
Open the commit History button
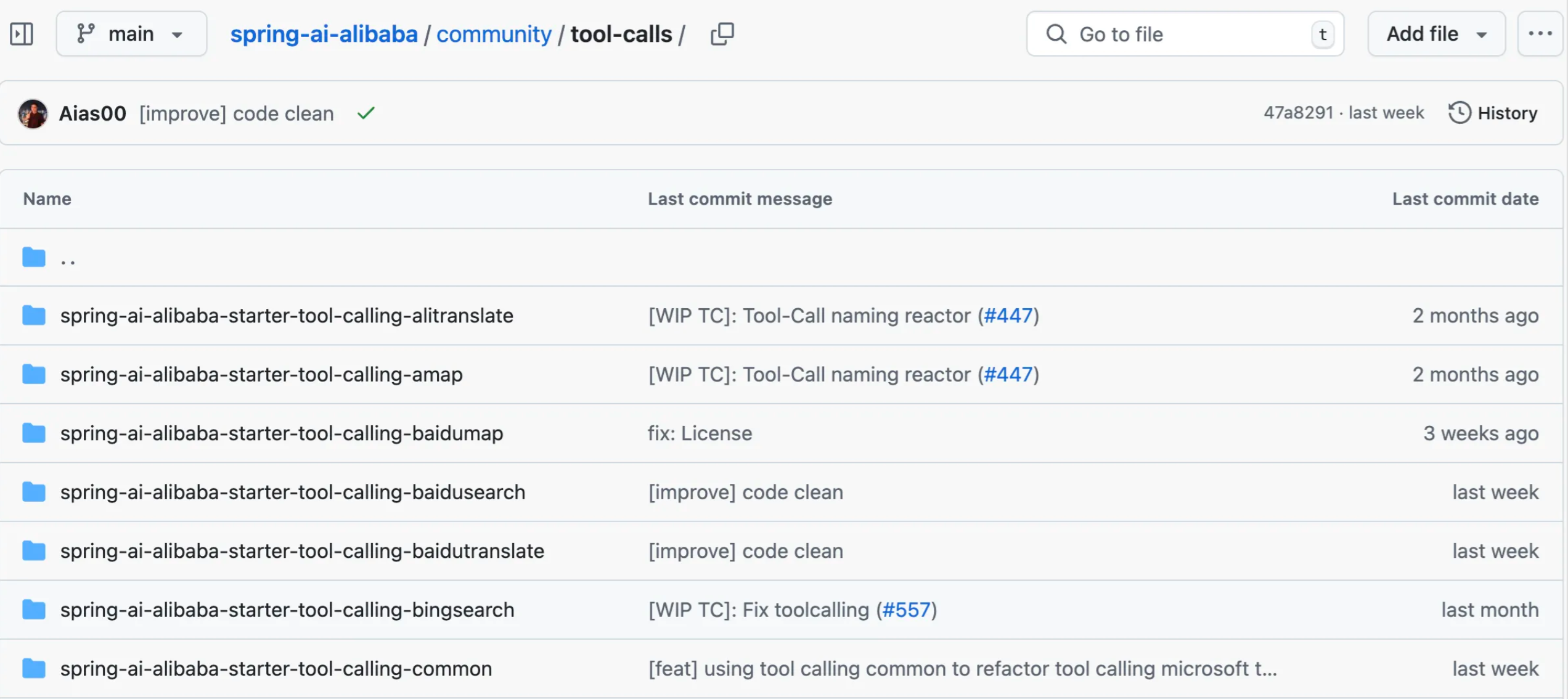[1493, 113]
